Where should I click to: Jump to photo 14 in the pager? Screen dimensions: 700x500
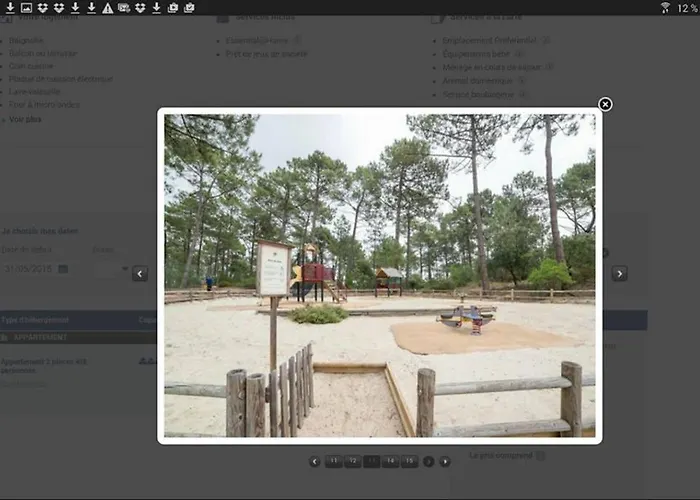pyautogui.click(x=391, y=461)
